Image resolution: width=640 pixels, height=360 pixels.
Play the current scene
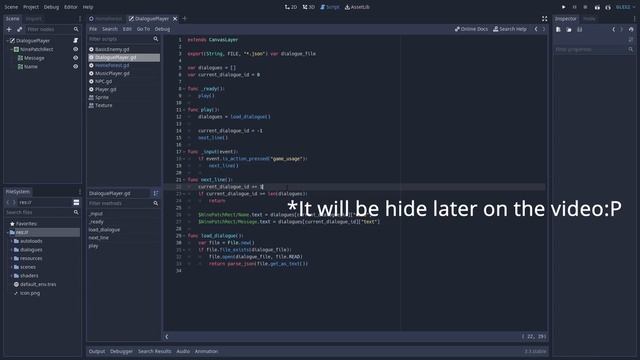597,7
